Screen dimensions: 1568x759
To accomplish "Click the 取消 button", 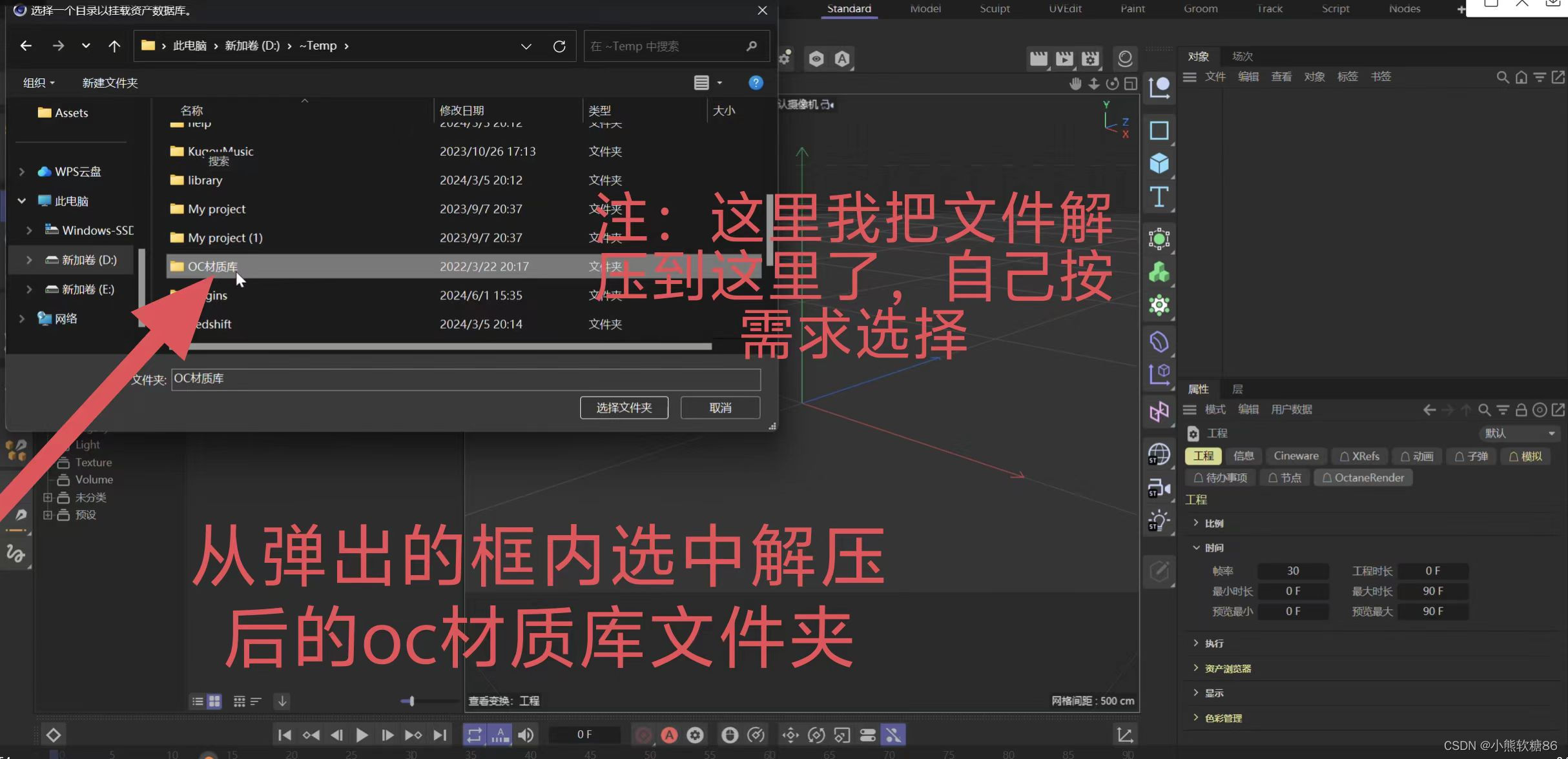I will pyautogui.click(x=719, y=407).
